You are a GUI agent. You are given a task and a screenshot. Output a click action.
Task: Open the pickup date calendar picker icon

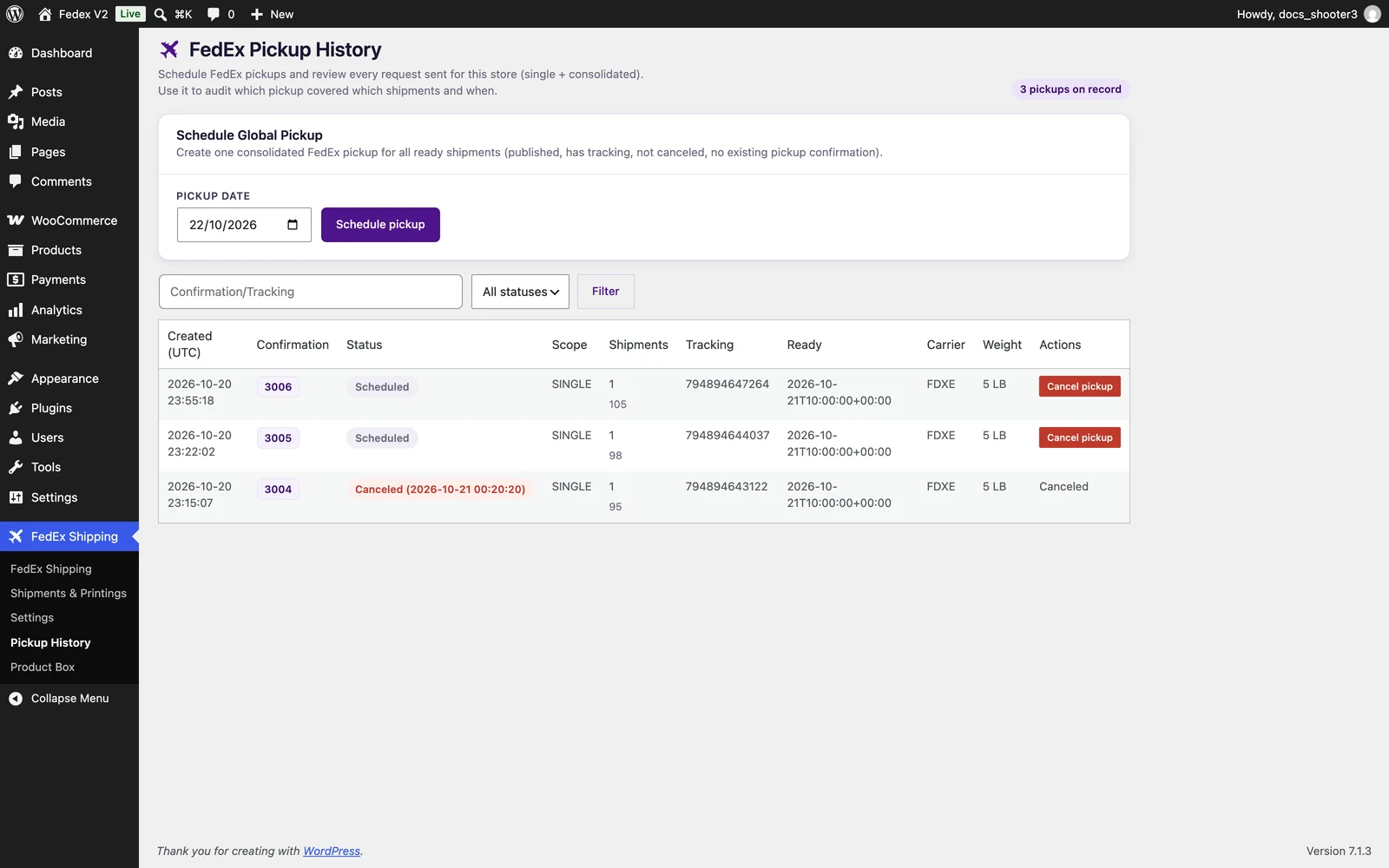tap(293, 225)
